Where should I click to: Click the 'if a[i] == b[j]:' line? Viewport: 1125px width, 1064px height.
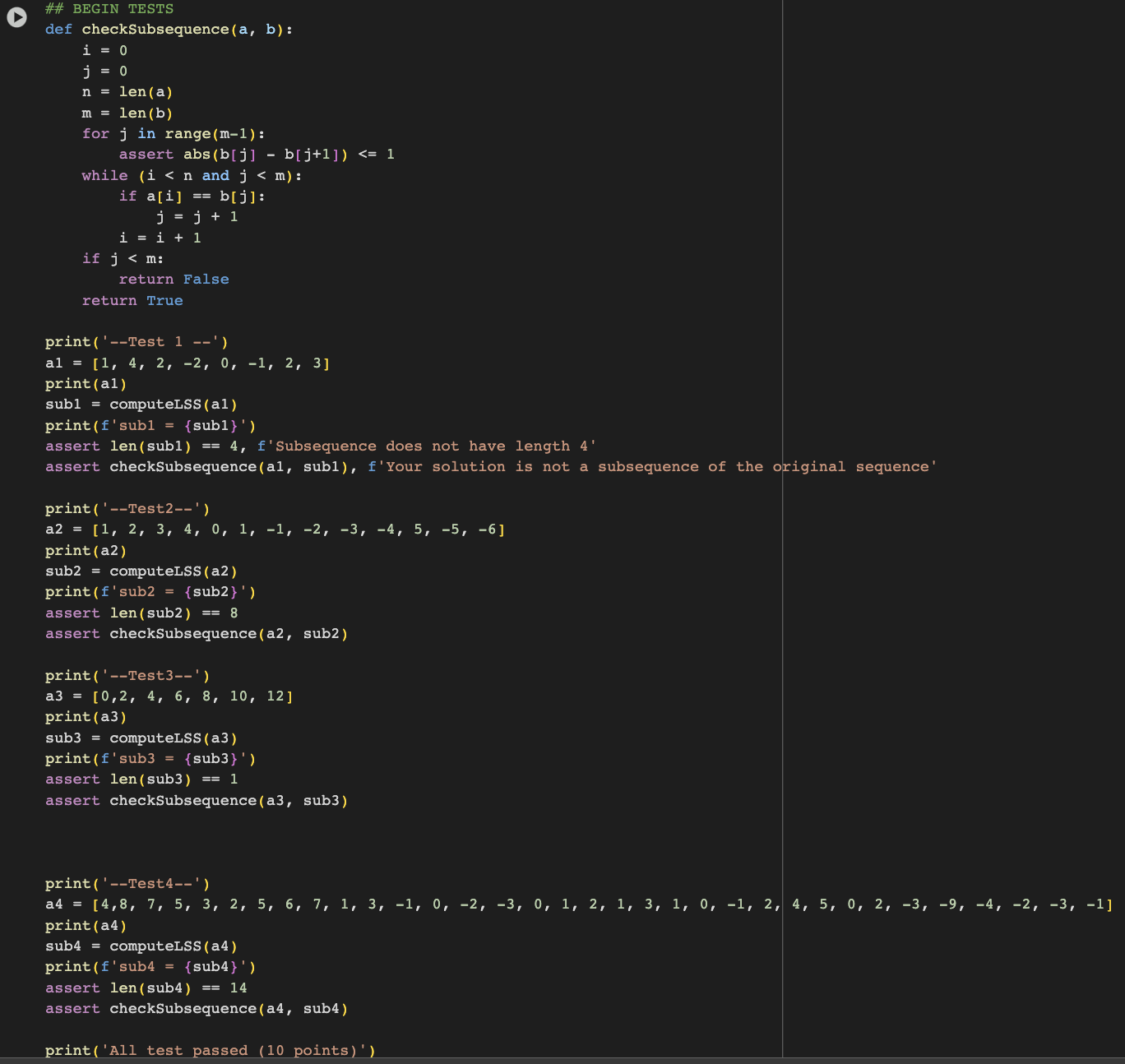(x=192, y=197)
